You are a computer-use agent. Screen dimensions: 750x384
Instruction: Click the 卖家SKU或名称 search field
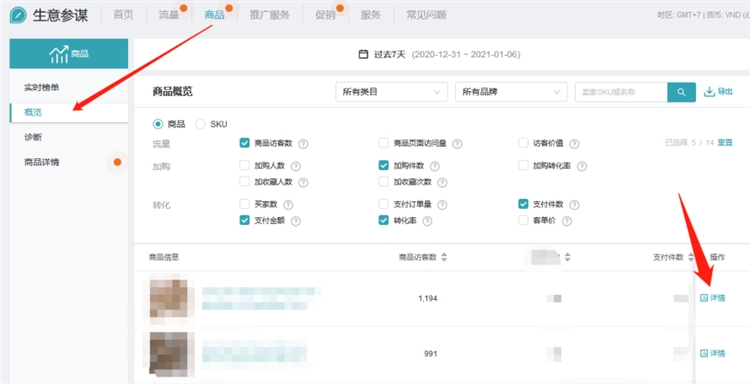pos(621,92)
